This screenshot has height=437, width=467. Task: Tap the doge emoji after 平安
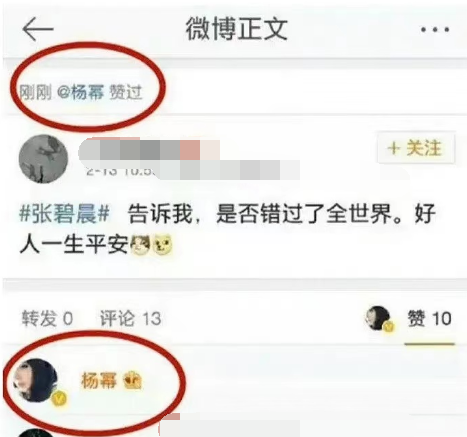pyautogui.click(x=162, y=246)
